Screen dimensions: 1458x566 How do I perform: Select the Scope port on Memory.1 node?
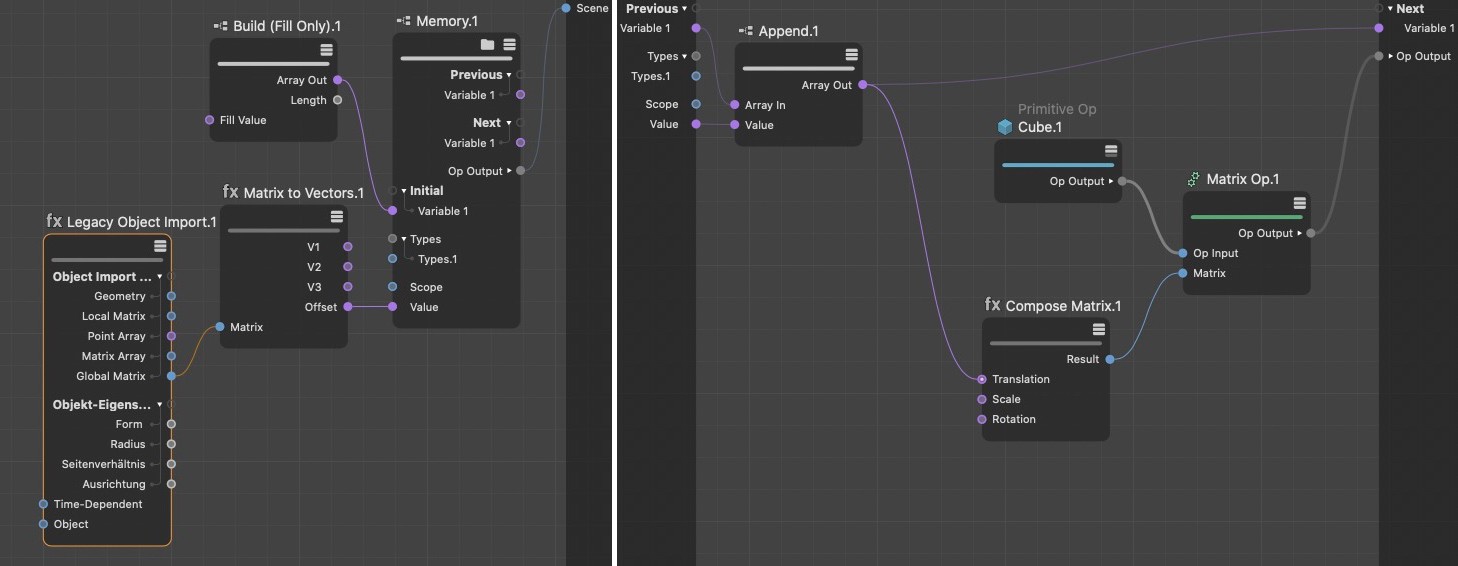pos(392,287)
